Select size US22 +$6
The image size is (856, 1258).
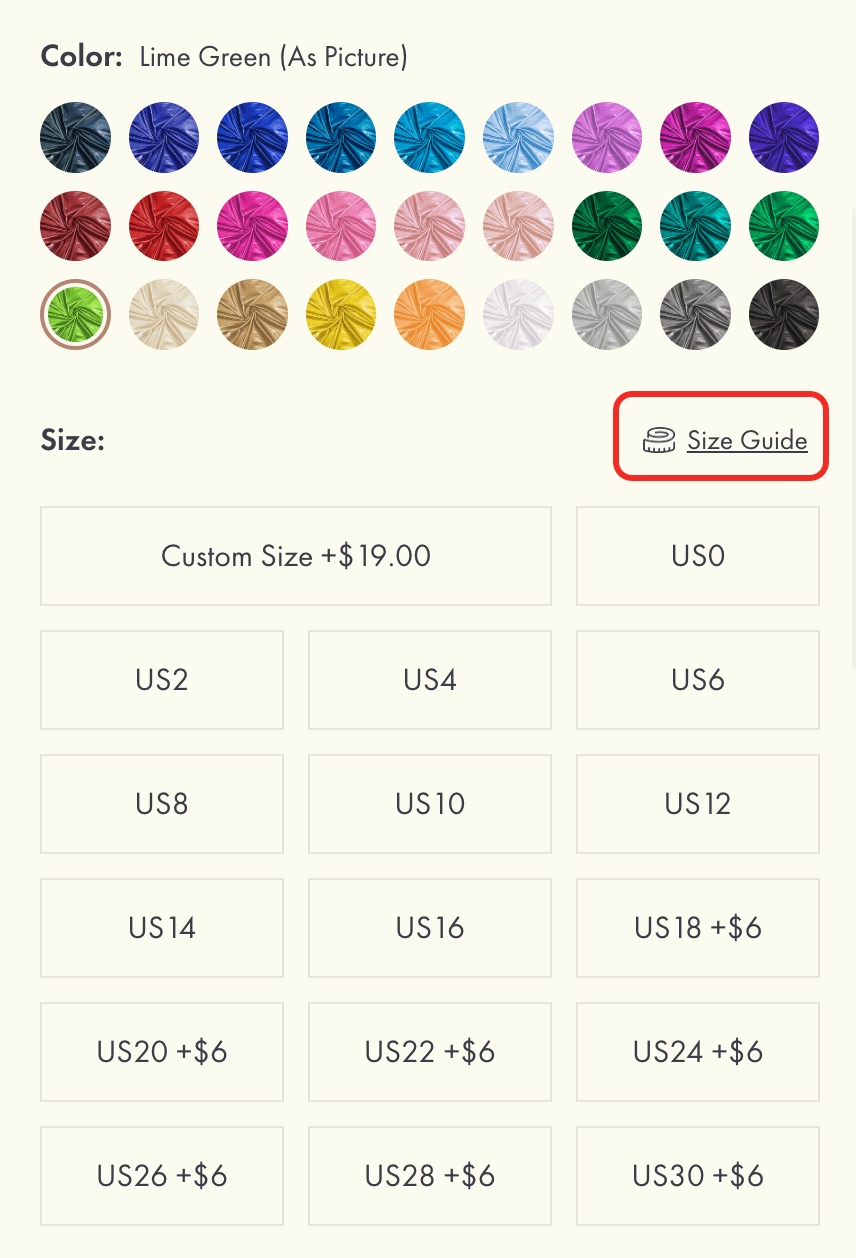point(430,1052)
